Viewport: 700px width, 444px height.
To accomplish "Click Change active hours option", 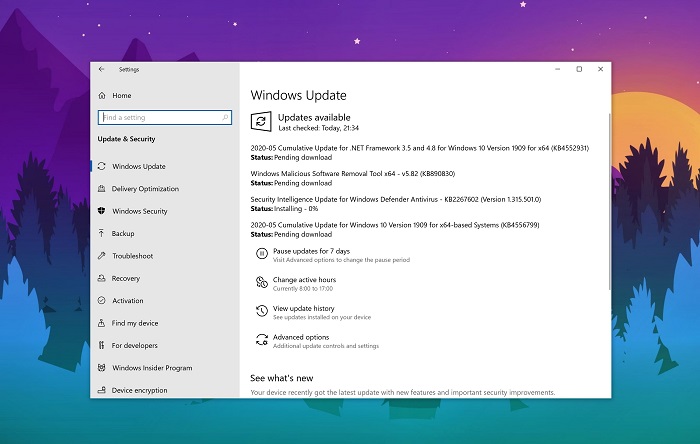I will (x=304, y=280).
